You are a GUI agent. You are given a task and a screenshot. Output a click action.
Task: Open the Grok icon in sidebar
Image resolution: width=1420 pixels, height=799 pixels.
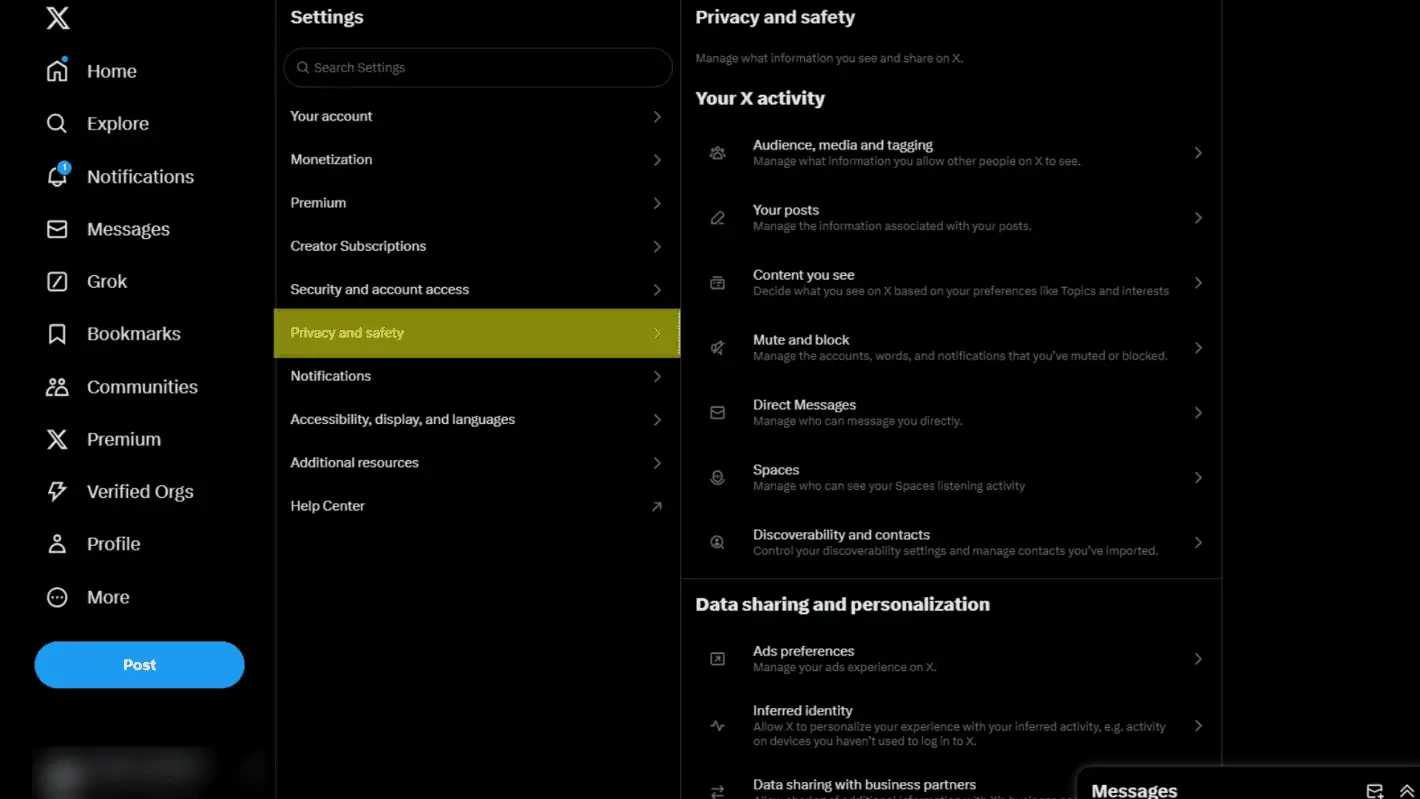[57, 282]
